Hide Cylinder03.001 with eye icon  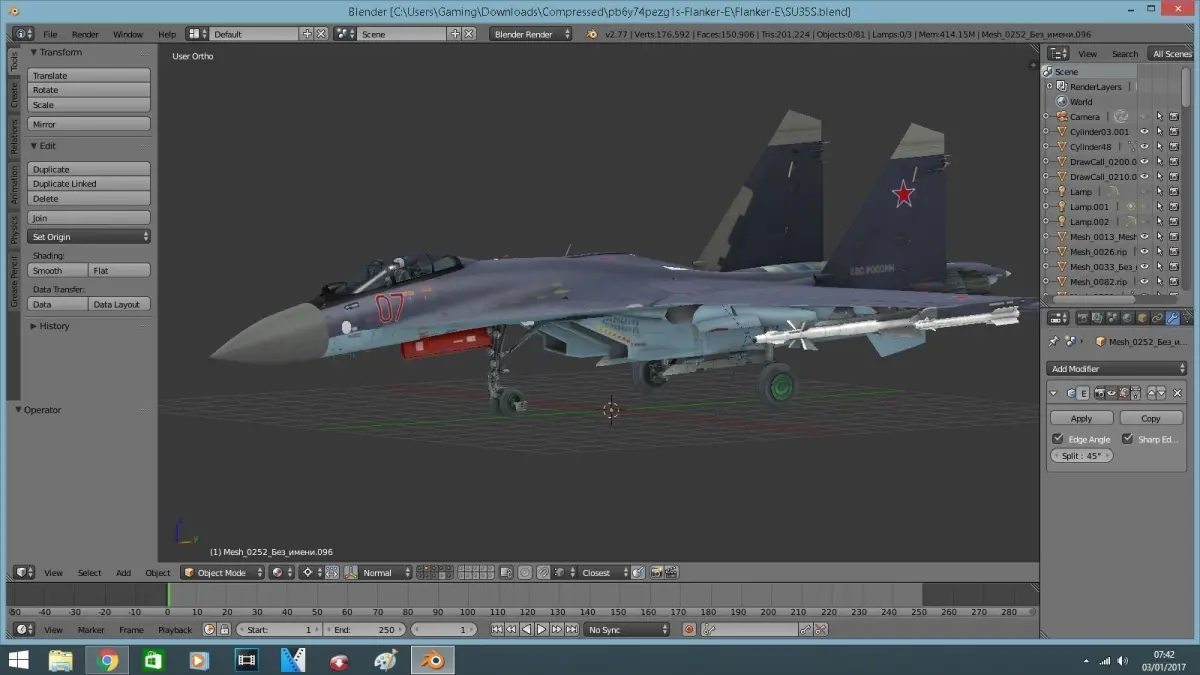1145,132
